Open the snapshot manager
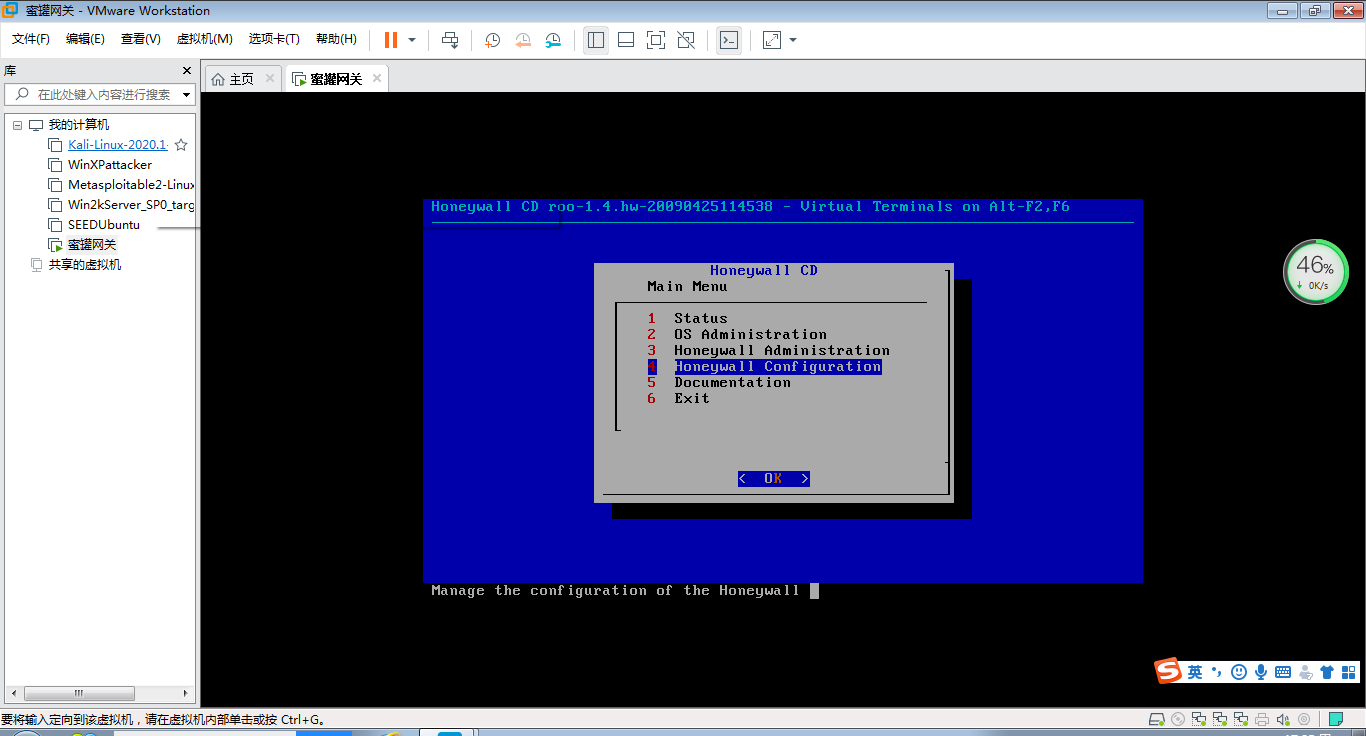The height and width of the screenshot is (736, 1366). (x=553, y=40)
